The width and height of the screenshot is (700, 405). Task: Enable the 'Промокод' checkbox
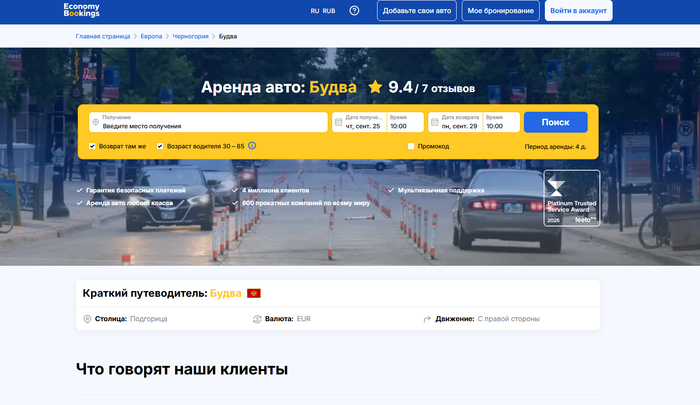411,146
